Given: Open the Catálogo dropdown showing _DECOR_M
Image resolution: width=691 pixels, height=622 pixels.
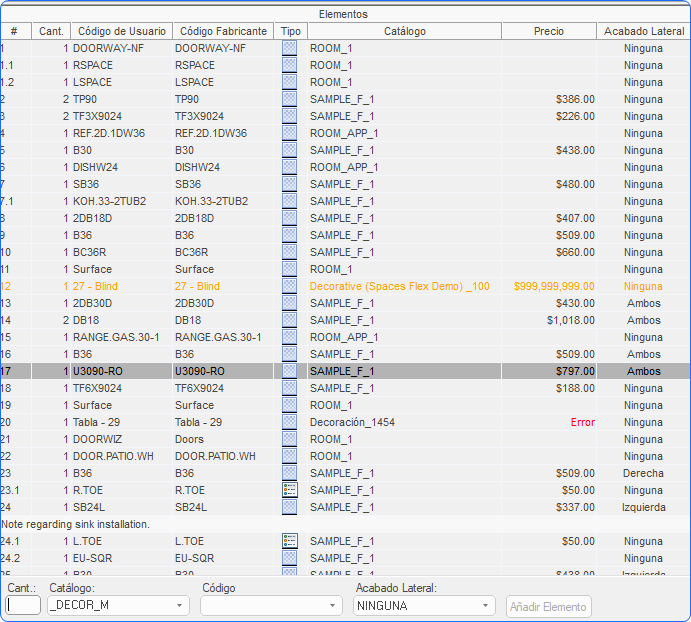Looking at the screenshot, I should click(118, 605).
